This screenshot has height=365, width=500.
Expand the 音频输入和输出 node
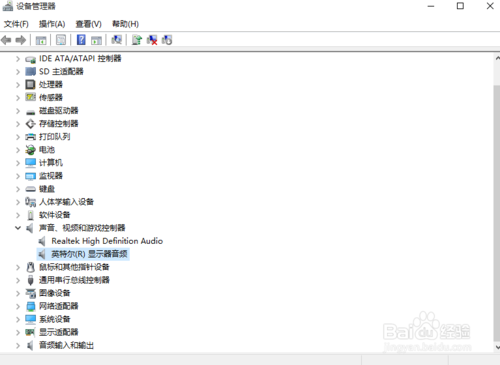click(x=18, y=345)
